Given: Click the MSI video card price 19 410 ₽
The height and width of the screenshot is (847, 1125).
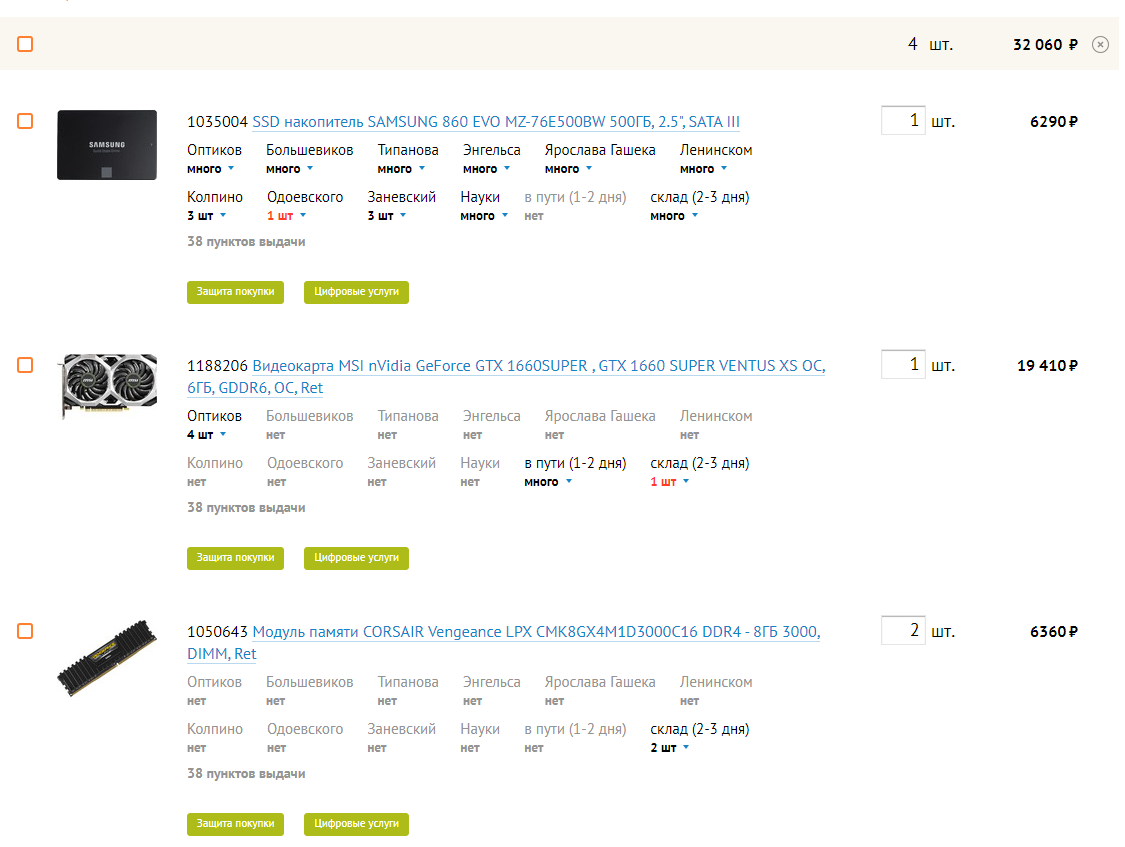Looking at the screenshot, I should pyautogui.click(x=1048, y=366).
